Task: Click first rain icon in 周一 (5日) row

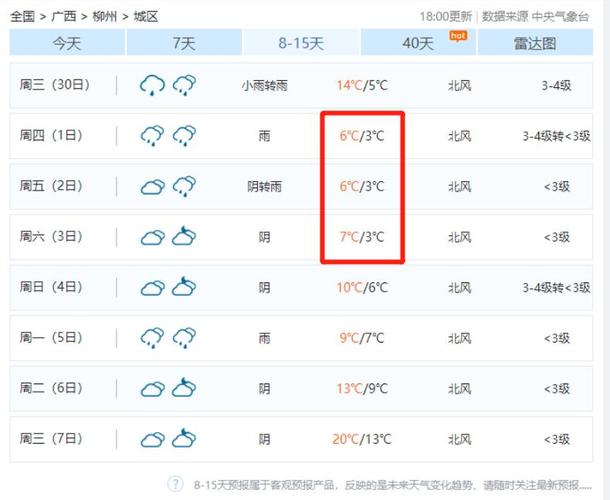Action: coord(152,338)
